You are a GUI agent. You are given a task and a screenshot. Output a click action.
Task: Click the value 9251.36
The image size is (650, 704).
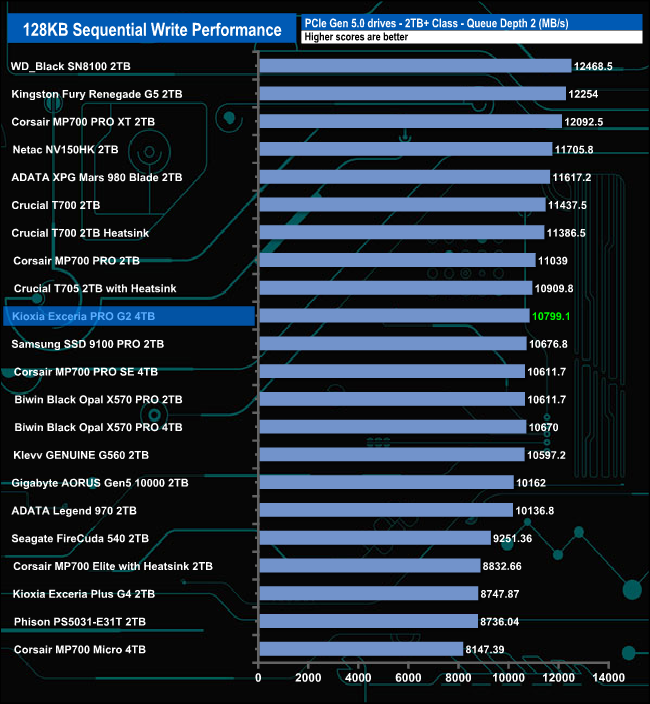pos(512,539)
